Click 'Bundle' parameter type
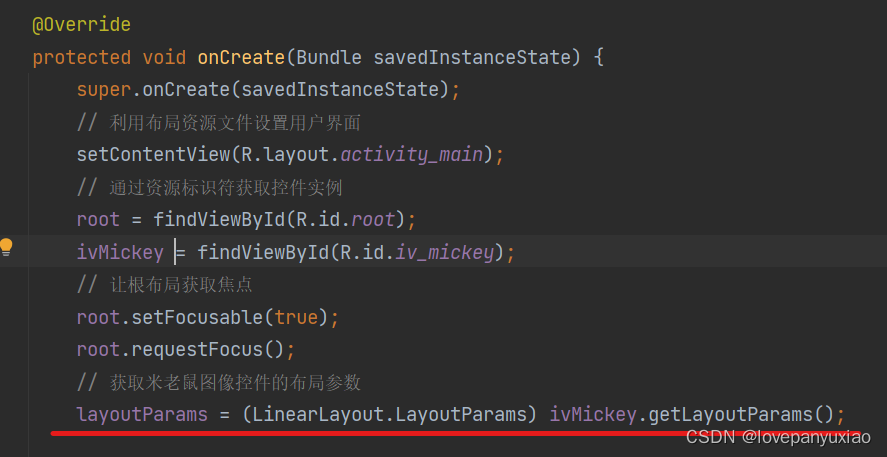The width and height of the screenshot is (887, 457). pos(328,58)
